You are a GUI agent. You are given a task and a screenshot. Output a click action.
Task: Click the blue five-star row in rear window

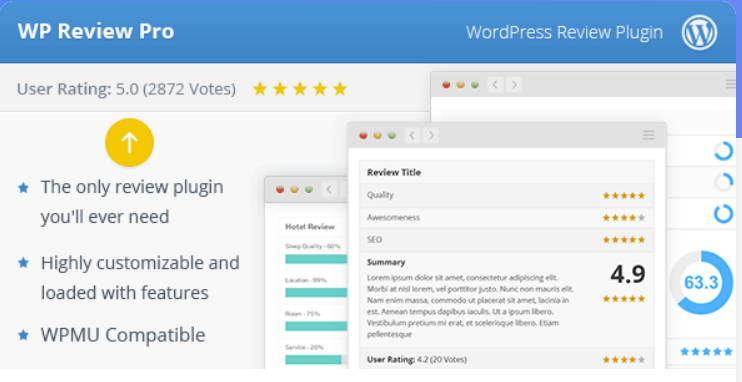point(707,352)
